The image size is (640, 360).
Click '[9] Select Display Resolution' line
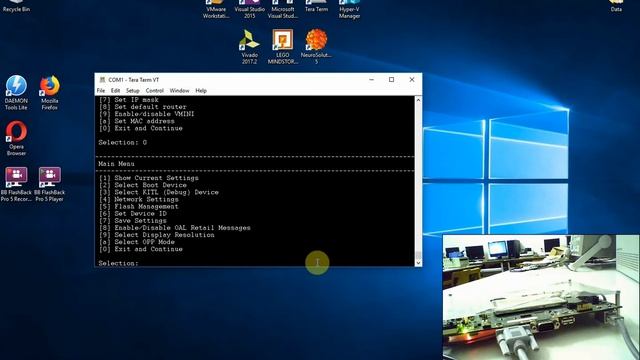tap(157, 235)
